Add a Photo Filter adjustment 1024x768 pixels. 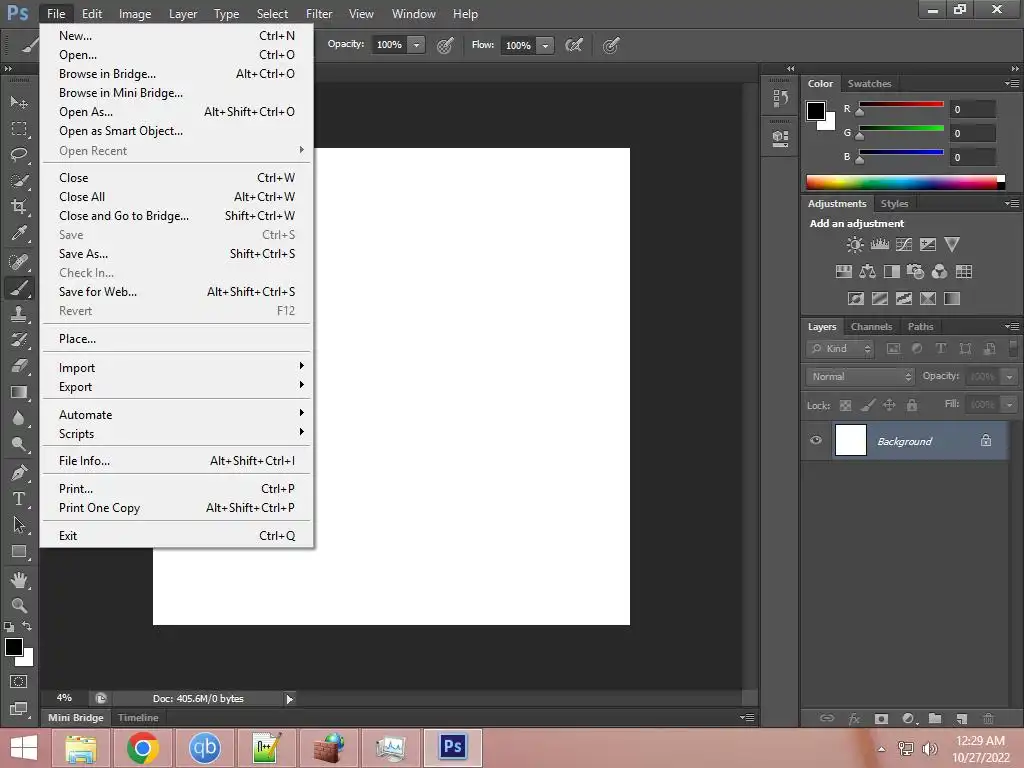tap(916, 272)
